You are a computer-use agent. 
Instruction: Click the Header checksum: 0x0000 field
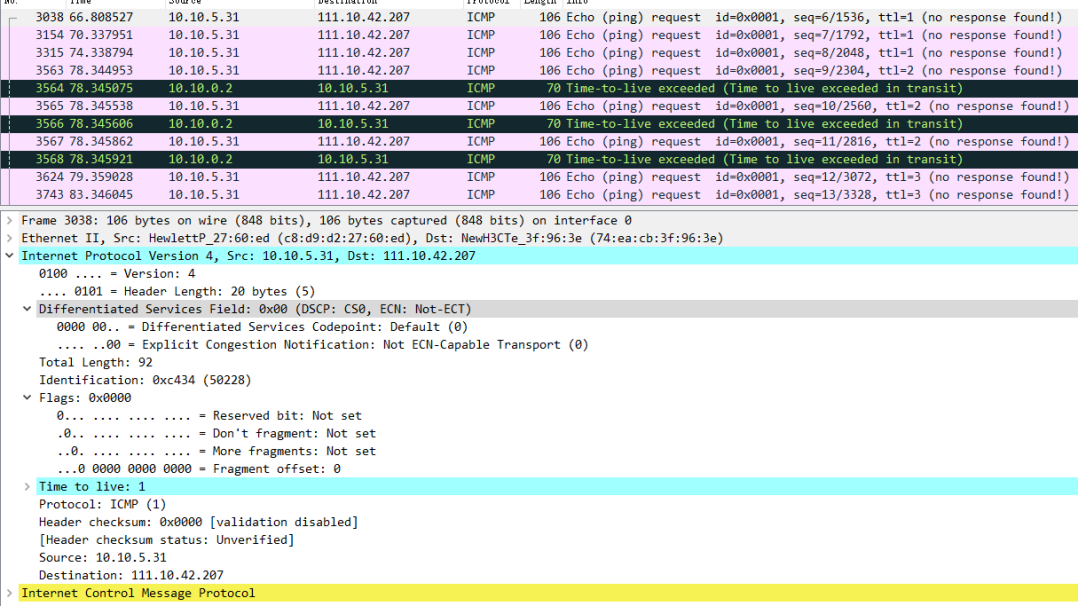pos(198,522)
